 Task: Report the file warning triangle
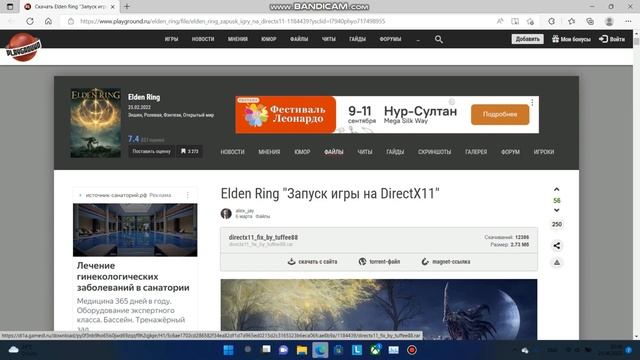557,262
